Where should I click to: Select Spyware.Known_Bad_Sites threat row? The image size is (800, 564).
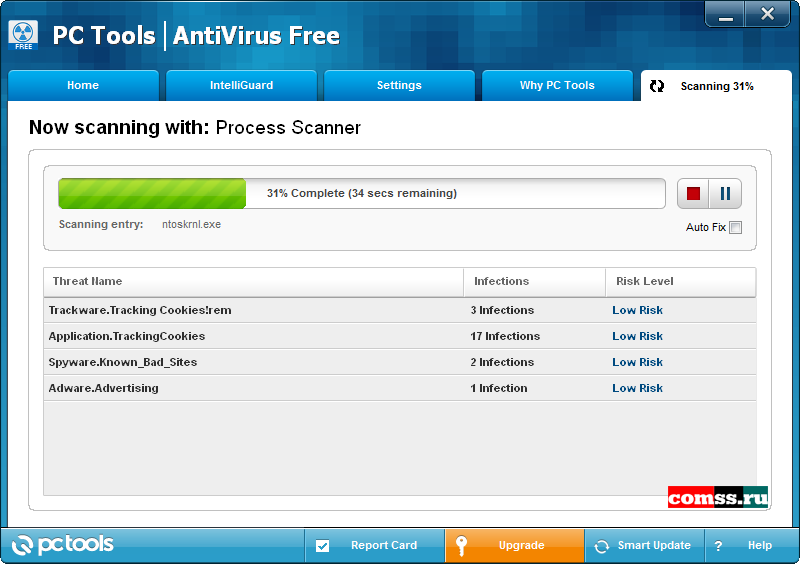coord(399,362)
